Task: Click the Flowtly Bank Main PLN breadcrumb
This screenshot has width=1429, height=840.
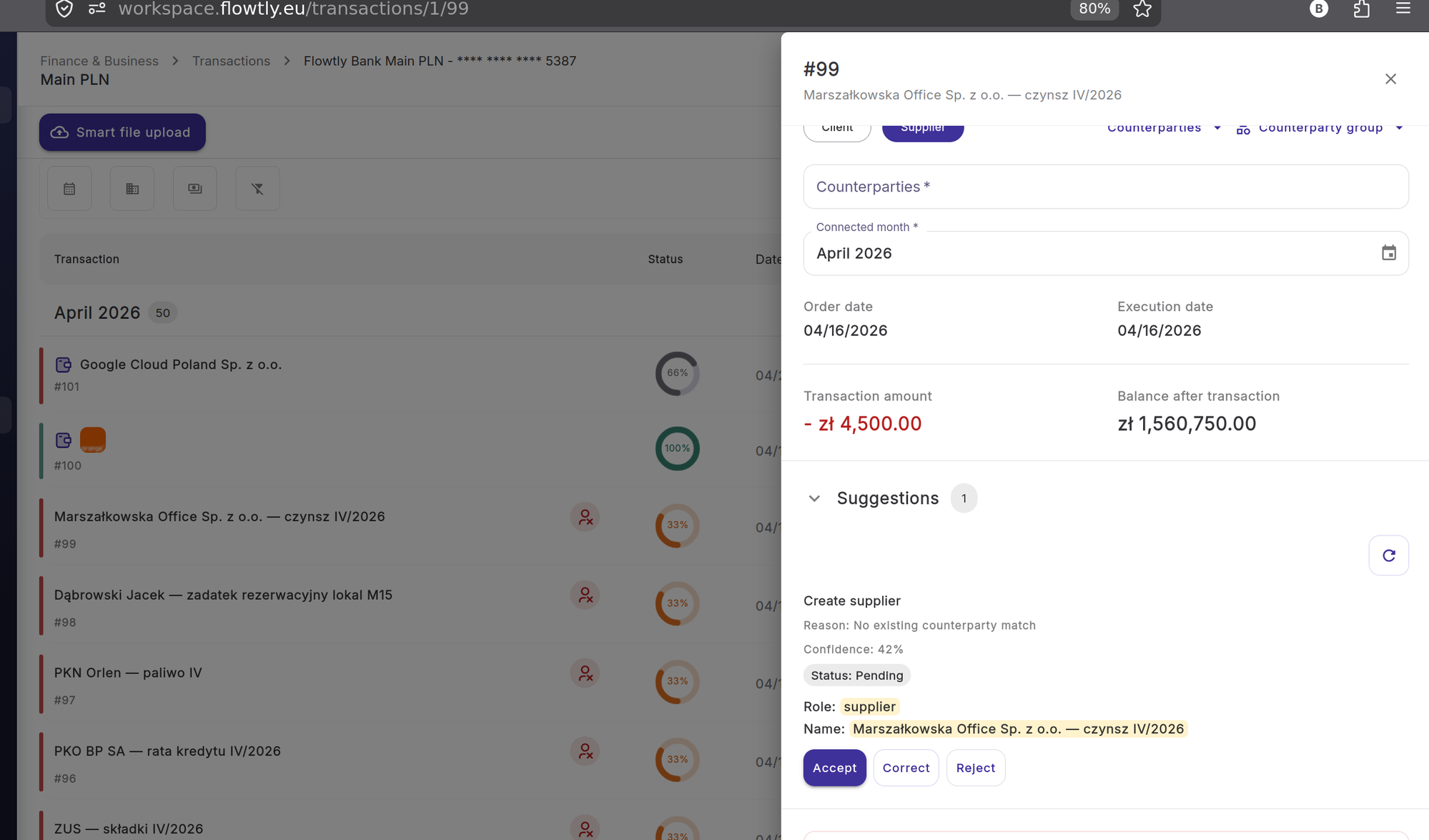Action: pyautogui.click(x=440, y=61)
